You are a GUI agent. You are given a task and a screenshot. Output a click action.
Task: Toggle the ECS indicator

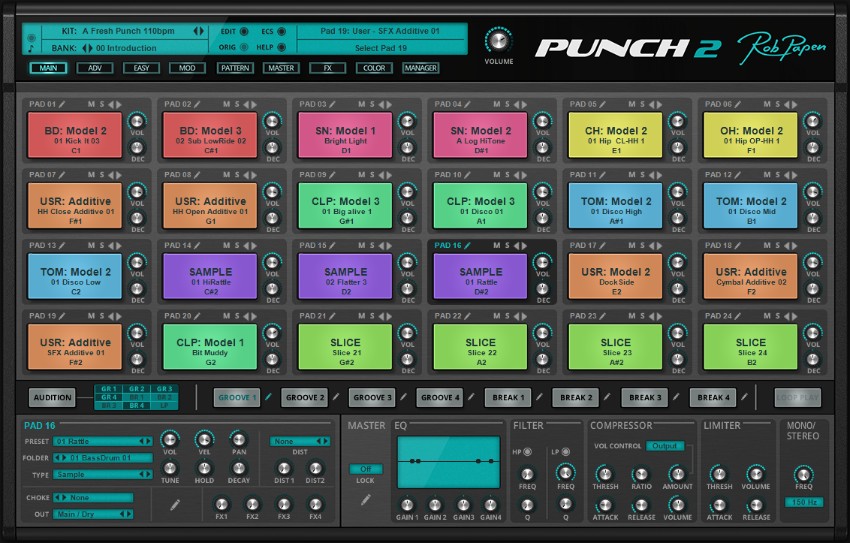pos(281,31)
